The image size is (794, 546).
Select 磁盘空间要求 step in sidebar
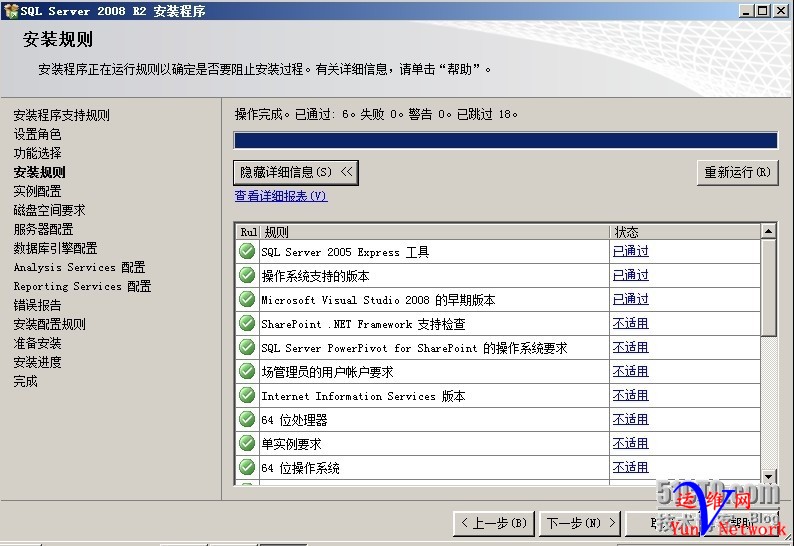[x=49, y=210]
